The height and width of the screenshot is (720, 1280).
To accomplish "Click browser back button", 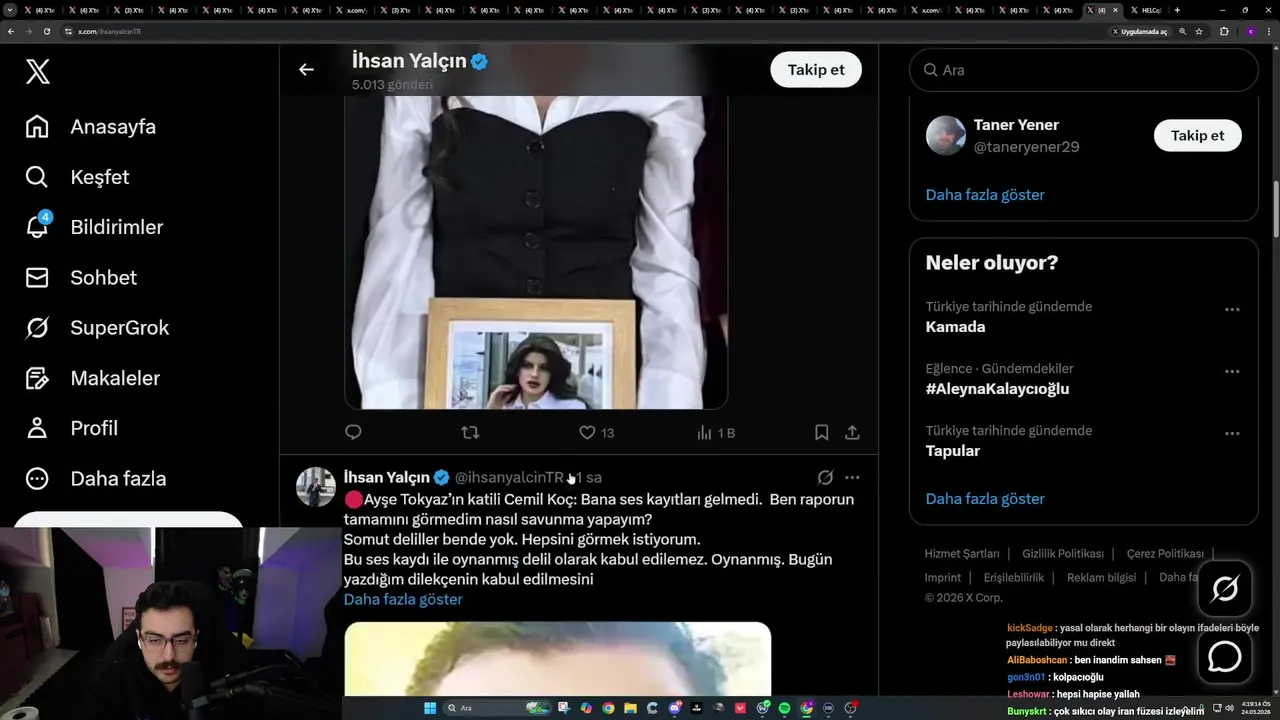I will tap(11, 31).
